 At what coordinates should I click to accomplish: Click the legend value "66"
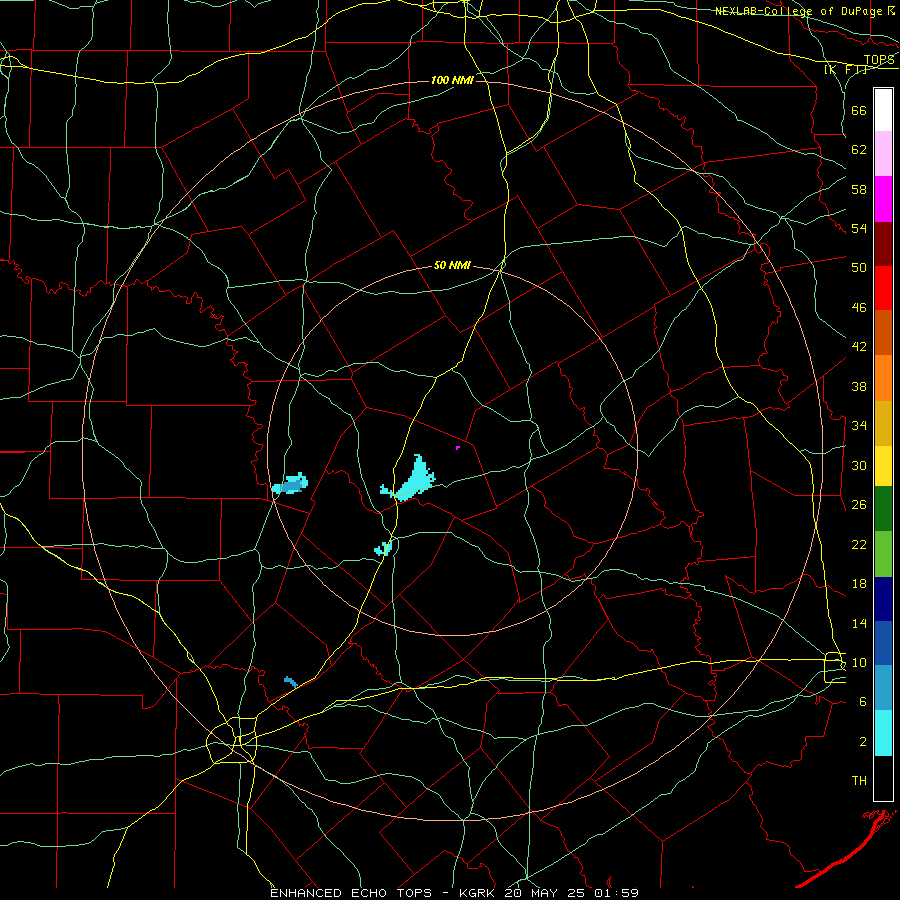pyautogui.click(x=859, y=110)
